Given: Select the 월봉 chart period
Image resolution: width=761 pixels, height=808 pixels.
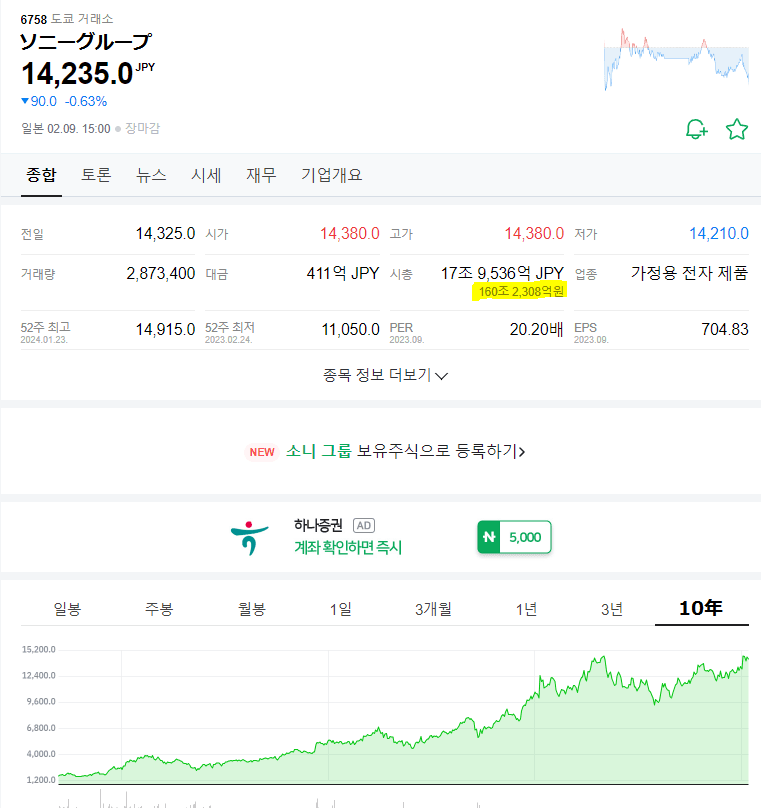Looking at the screenshot, I should (x=252, y=609).
